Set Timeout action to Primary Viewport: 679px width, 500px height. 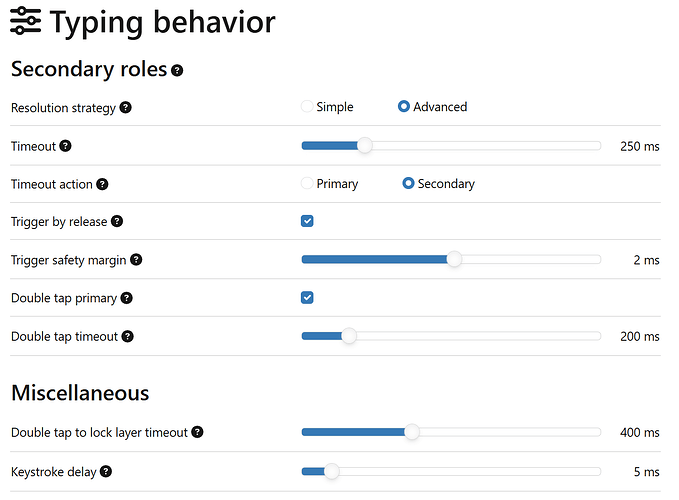point(307,184)
